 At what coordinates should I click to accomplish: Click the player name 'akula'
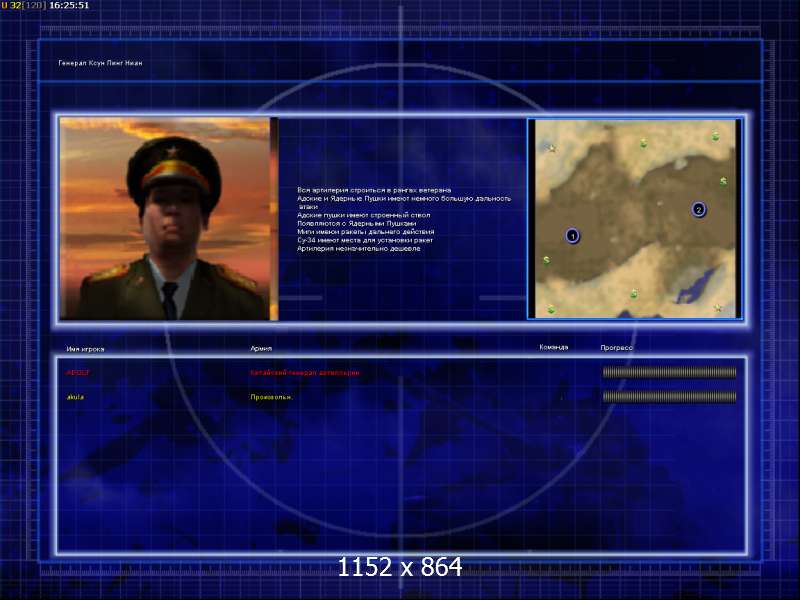pyautogui.click(x=76, y=396)
